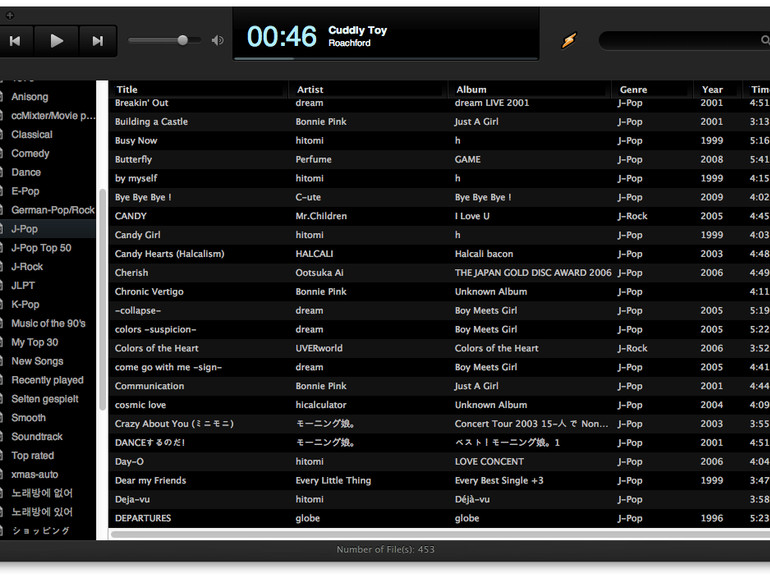Click the magnifier icon in search field
The width and height of the screenshot is (770, 578).
click(765, 40)
